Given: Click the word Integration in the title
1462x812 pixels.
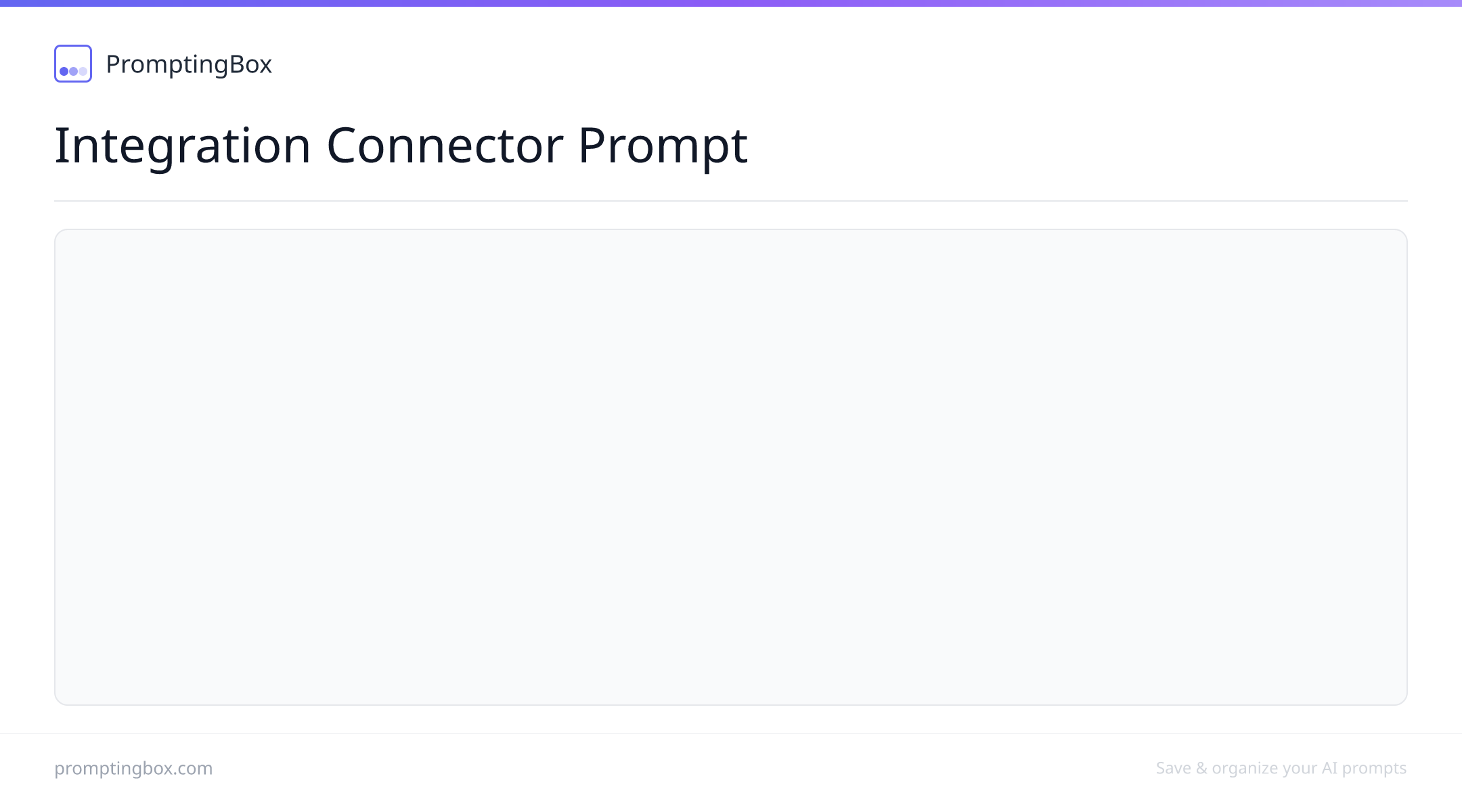Looking at the screenshot, I should (183, 145).
